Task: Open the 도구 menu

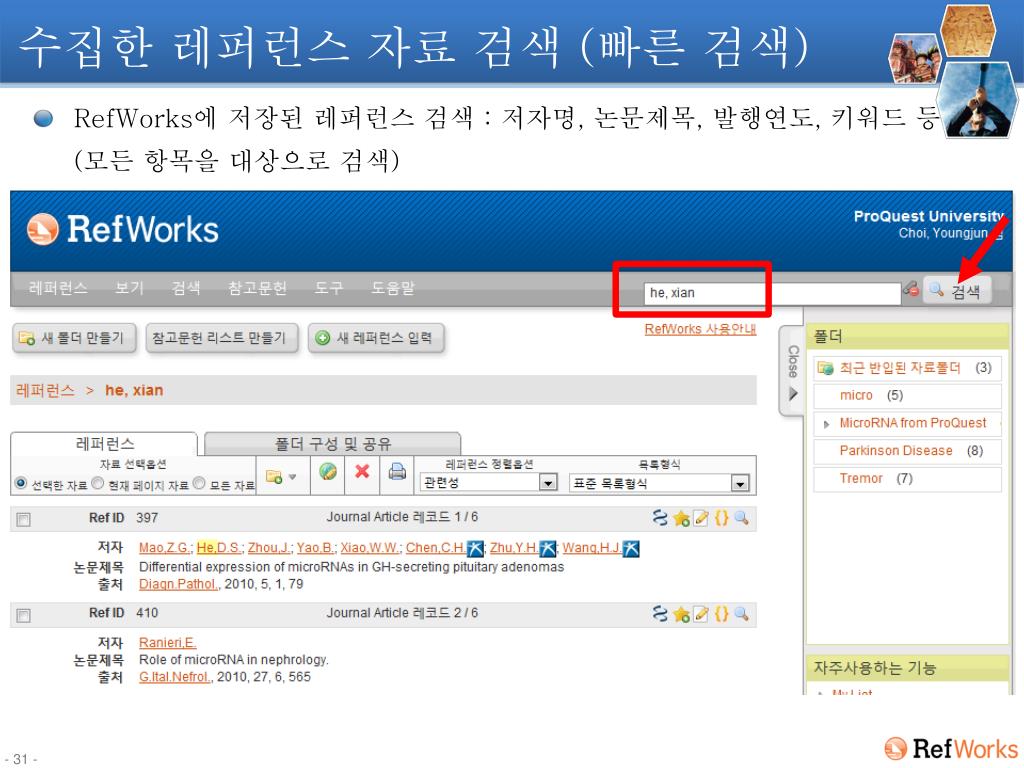Action: coord(328,288)
